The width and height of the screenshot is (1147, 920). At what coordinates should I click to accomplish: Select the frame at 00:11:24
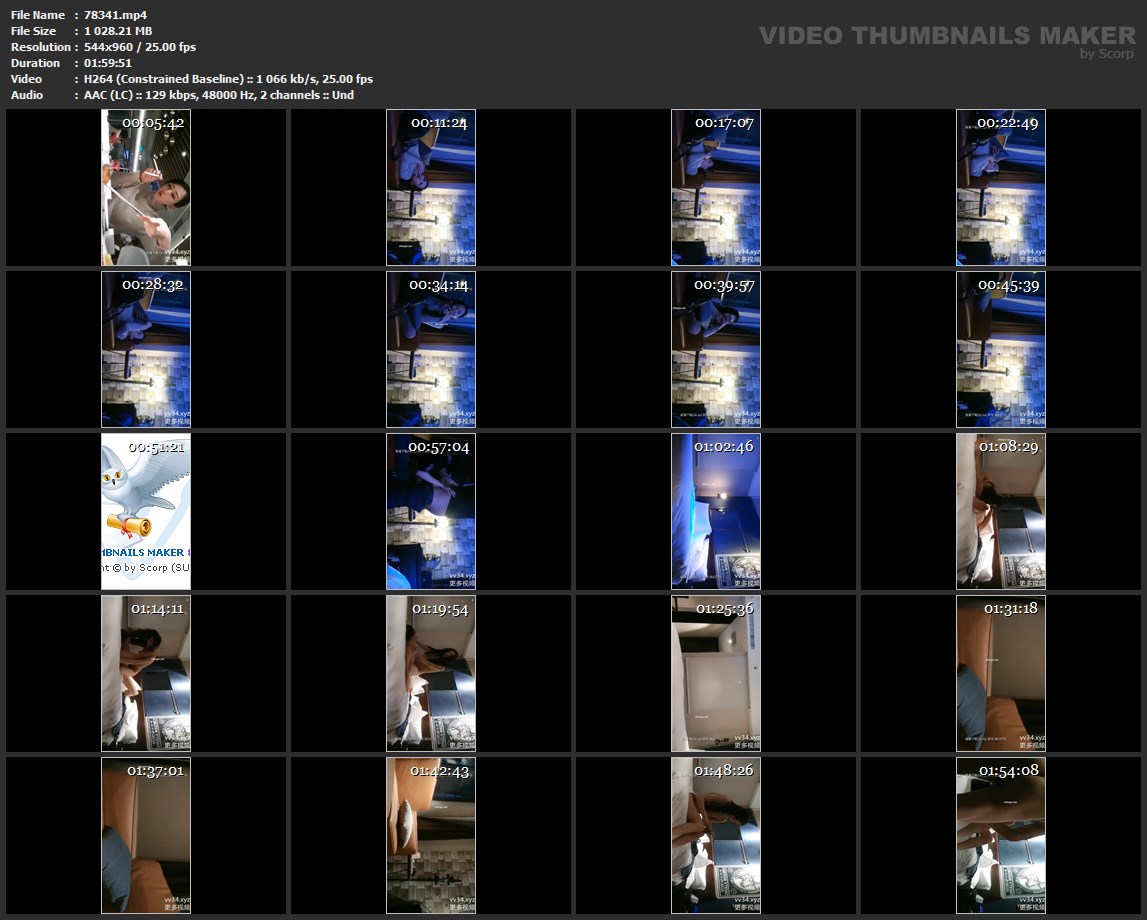point(431,187)
